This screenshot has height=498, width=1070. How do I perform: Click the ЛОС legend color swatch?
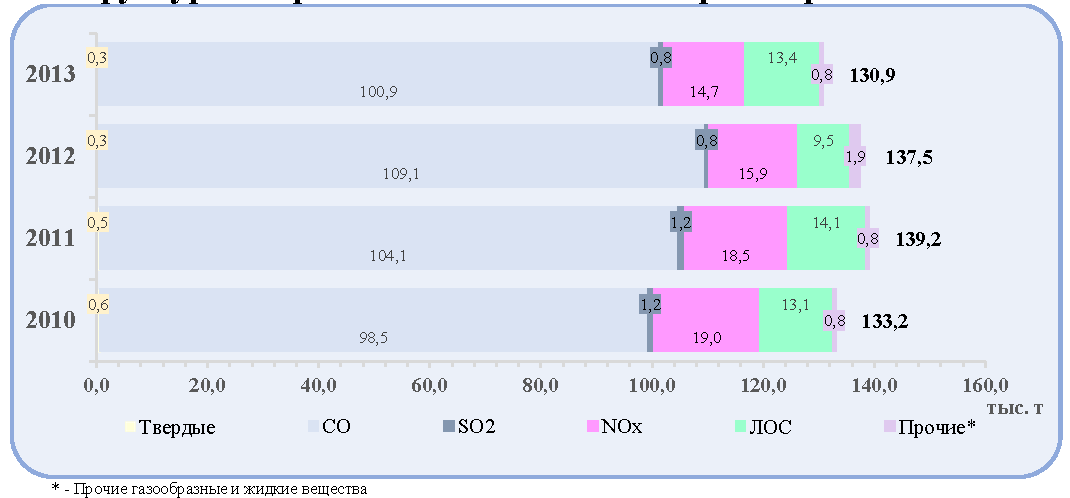[x=740, y=427]
